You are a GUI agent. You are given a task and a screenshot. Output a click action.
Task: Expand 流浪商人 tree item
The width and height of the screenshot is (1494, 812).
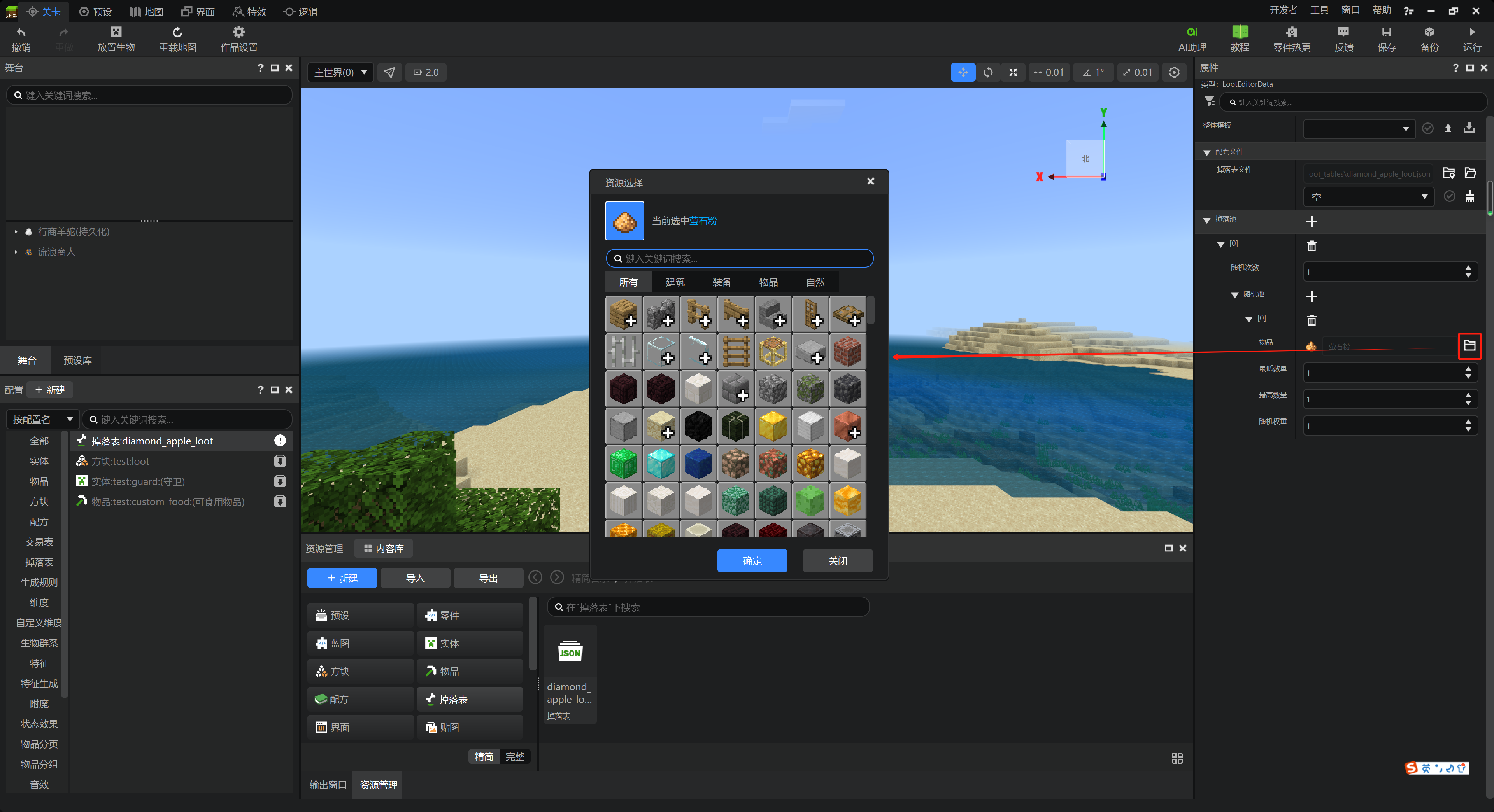(16, 252)
